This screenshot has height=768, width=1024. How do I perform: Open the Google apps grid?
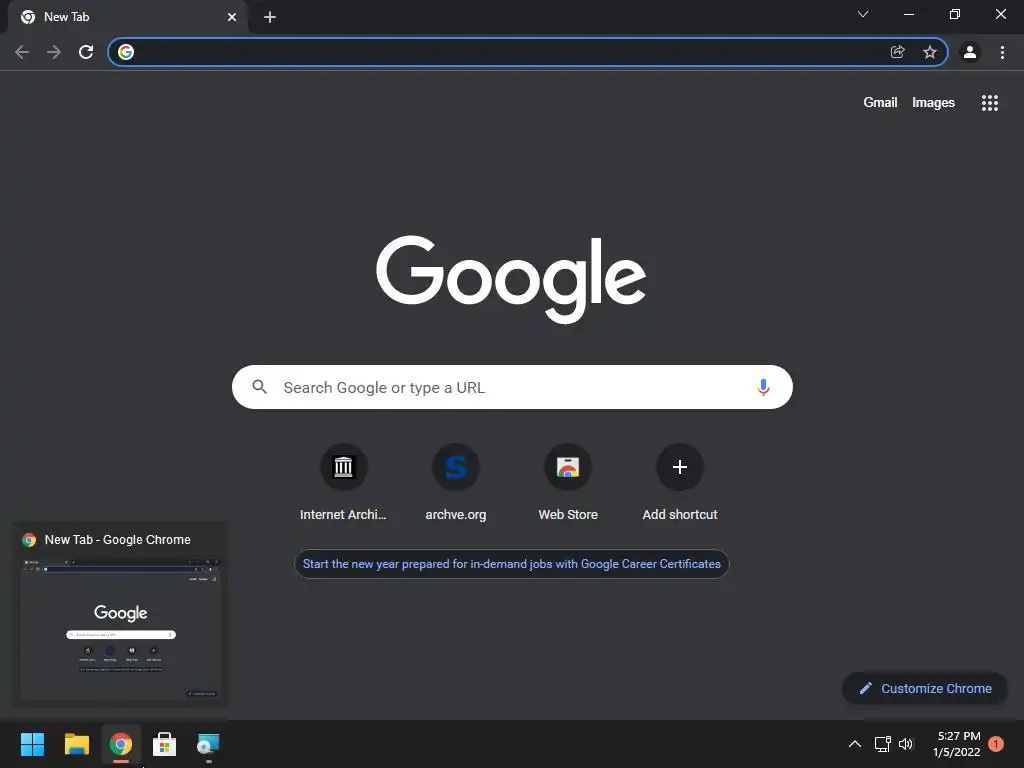[x=989, y=103]
